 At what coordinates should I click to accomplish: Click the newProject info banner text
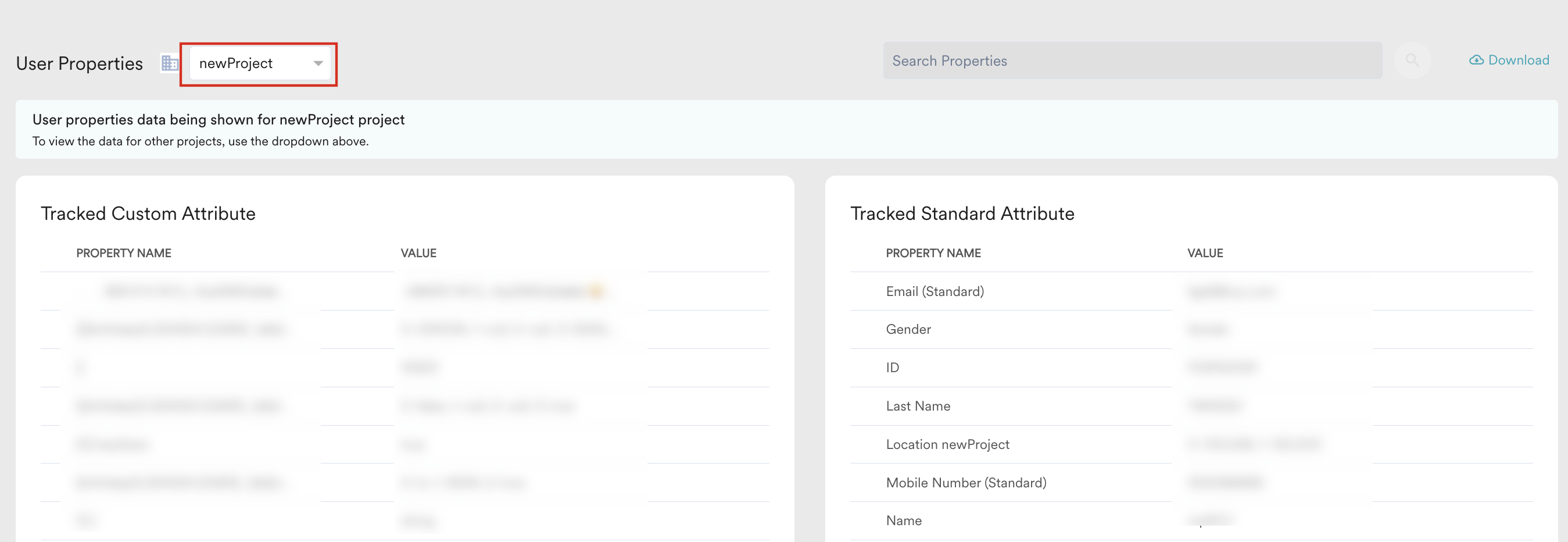click(219, 120)
